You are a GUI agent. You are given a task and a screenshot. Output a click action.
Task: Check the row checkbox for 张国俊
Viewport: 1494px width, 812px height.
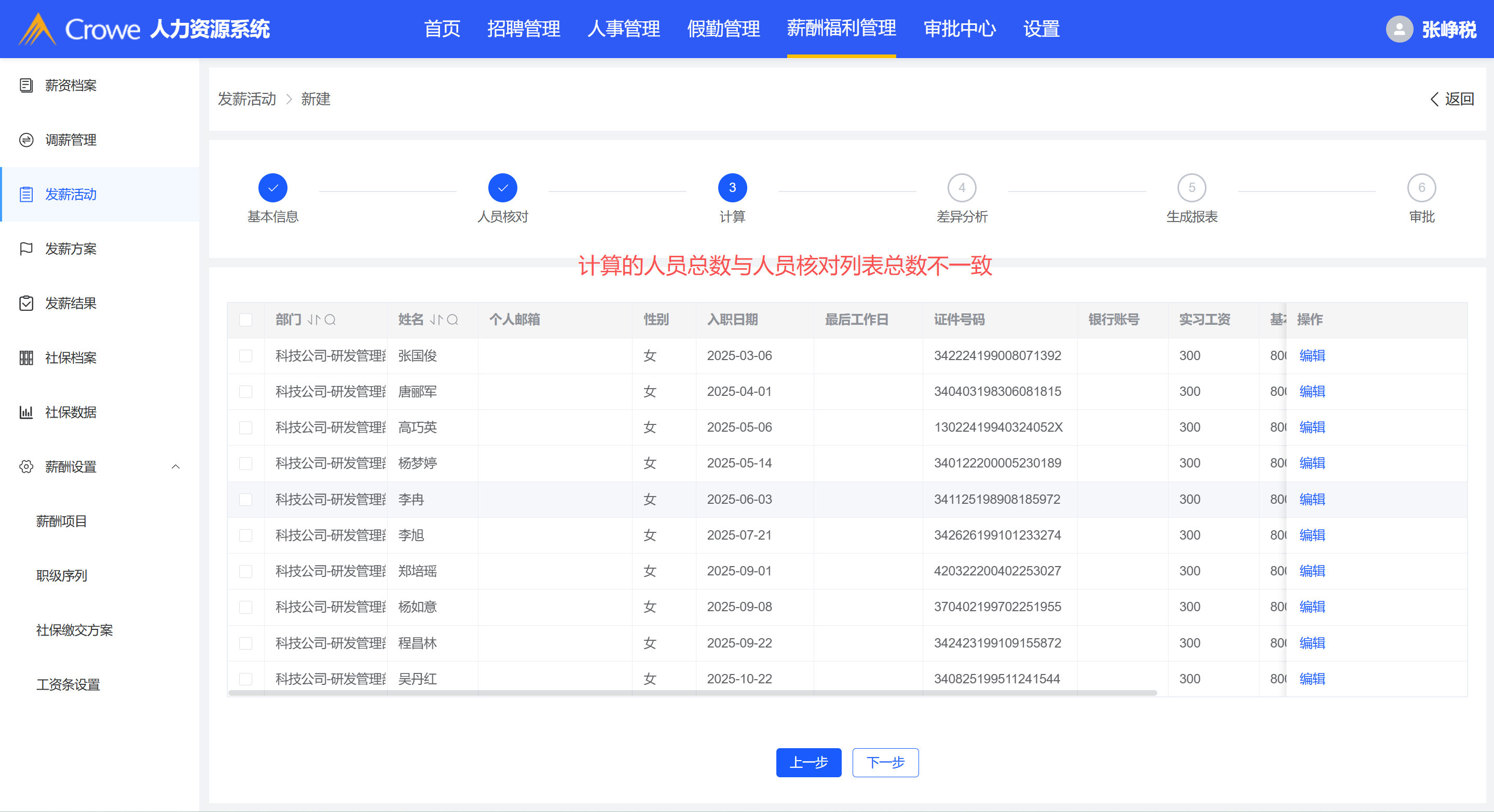[246, 355]
